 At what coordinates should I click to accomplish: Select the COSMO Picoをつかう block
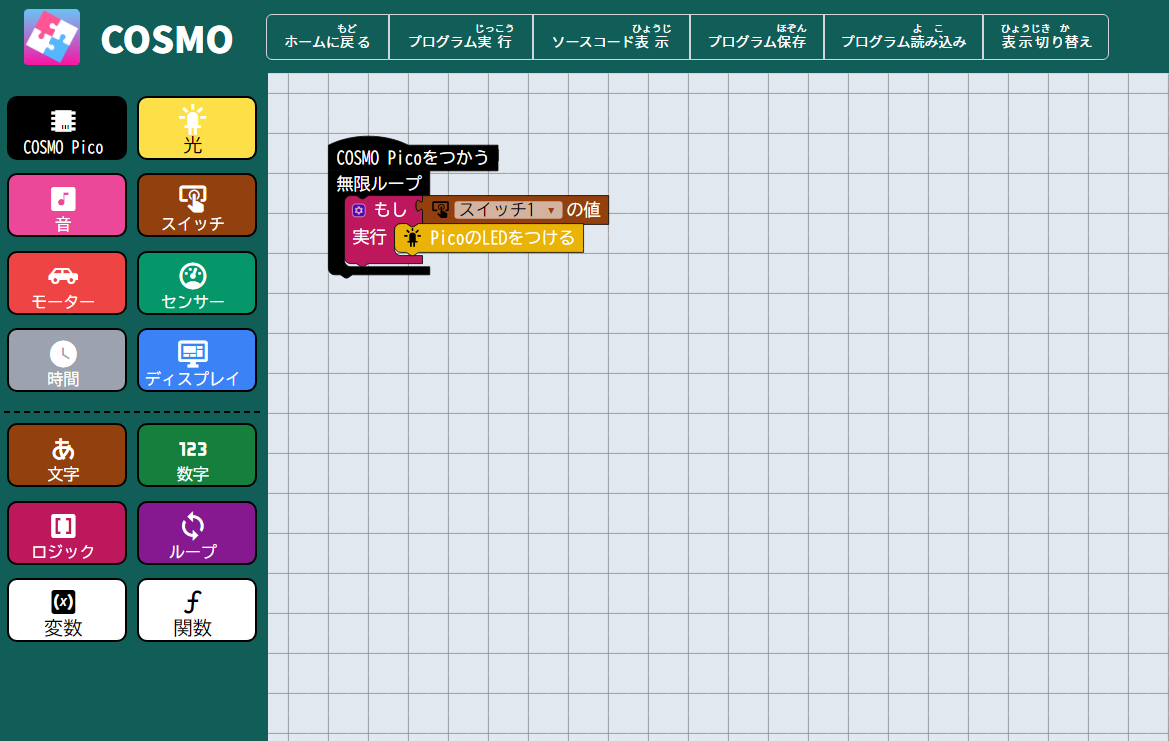[x=412, y=157]
